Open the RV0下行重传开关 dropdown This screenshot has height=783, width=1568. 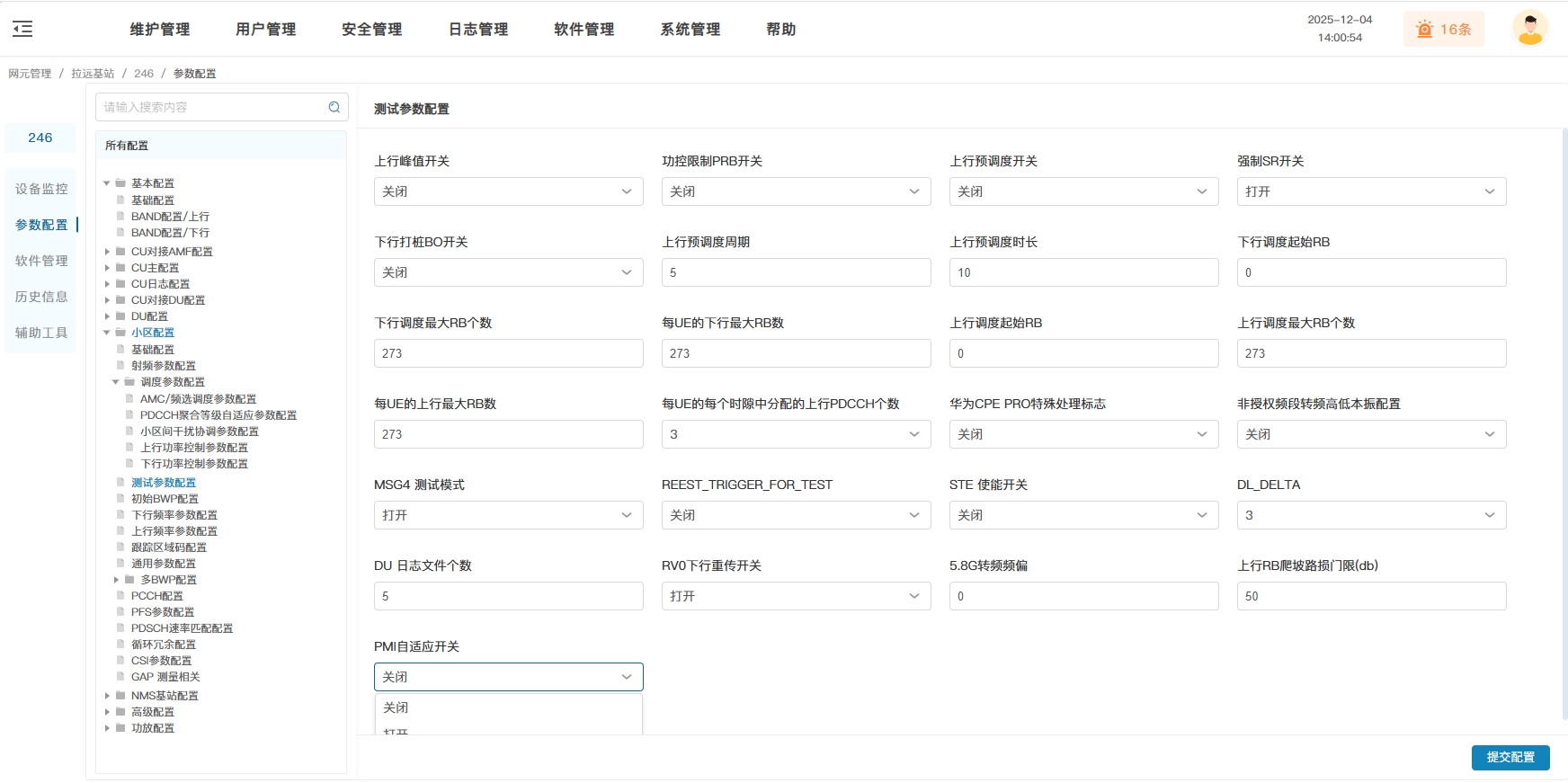[x=796, y=596]
